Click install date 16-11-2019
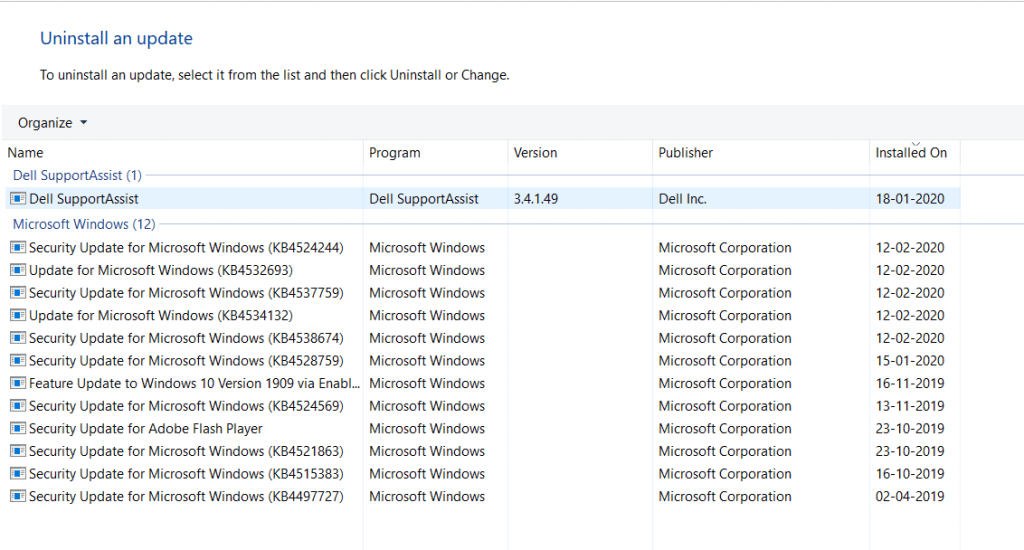The width and height of the screenshot is (1024, 550). coord(910,383)
